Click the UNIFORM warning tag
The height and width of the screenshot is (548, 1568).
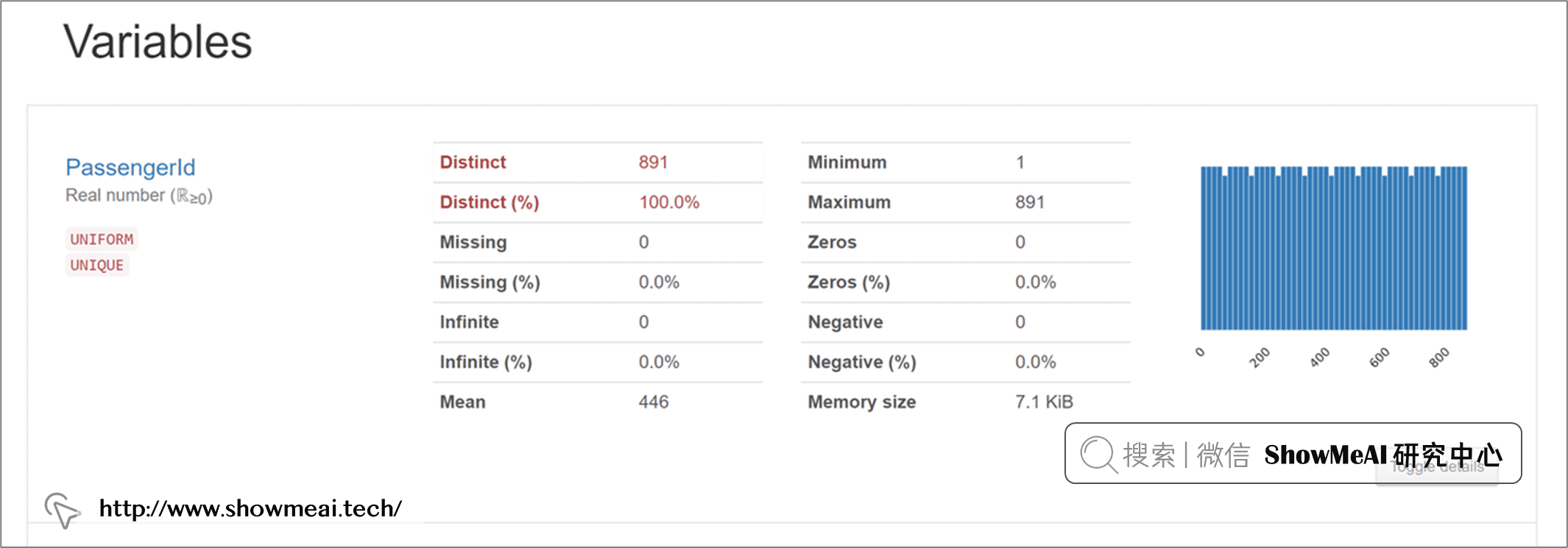click(102, 239)
